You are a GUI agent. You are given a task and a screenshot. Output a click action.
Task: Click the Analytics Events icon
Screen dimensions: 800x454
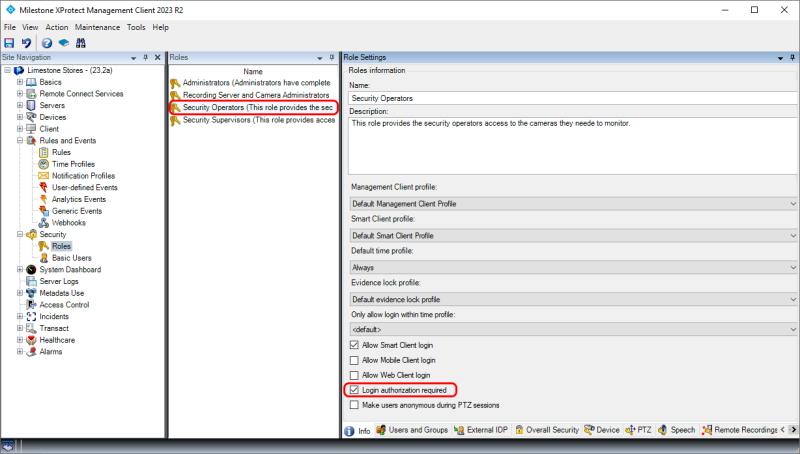pyautogui.click(x=44, y=199)
